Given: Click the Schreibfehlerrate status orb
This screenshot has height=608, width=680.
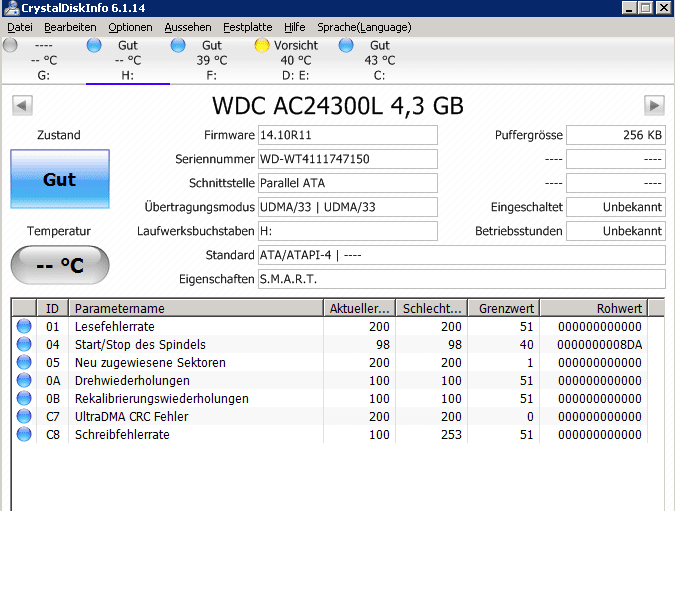Looking at the screenshot, I should 24,434.
